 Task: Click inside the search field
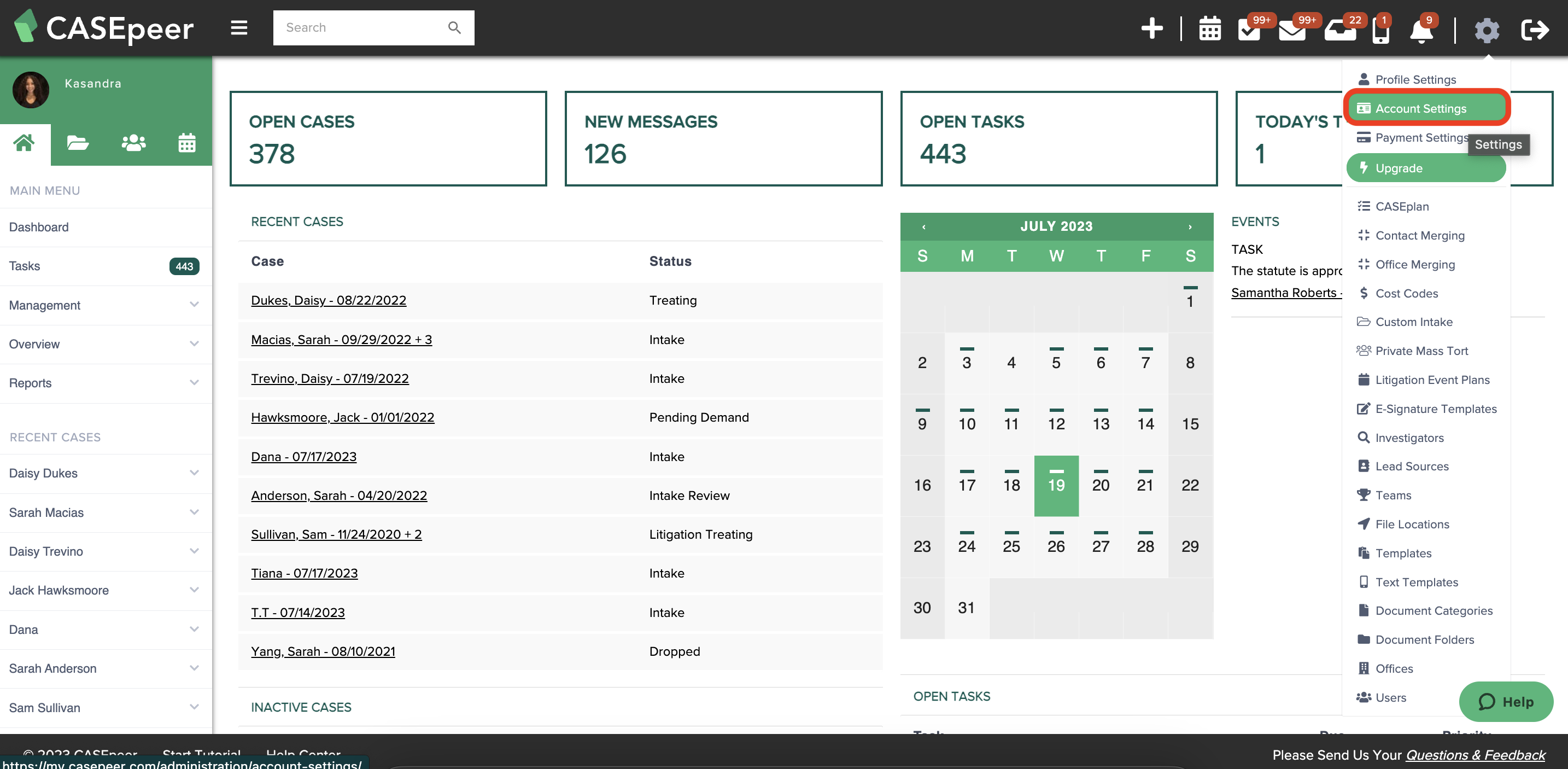click(x=359, y=27)
